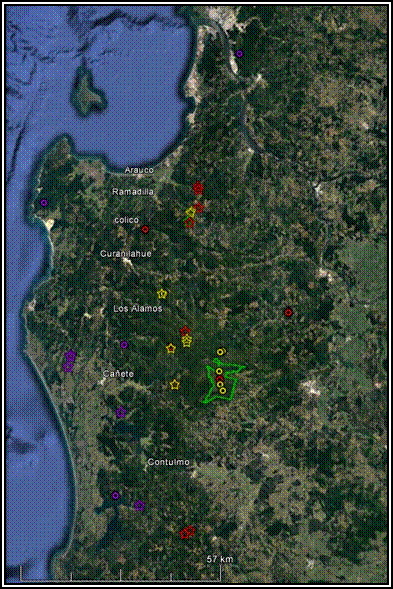The image size is (393, 589).
Task: Click the Los Alamos label
Action: coord(138,308)
